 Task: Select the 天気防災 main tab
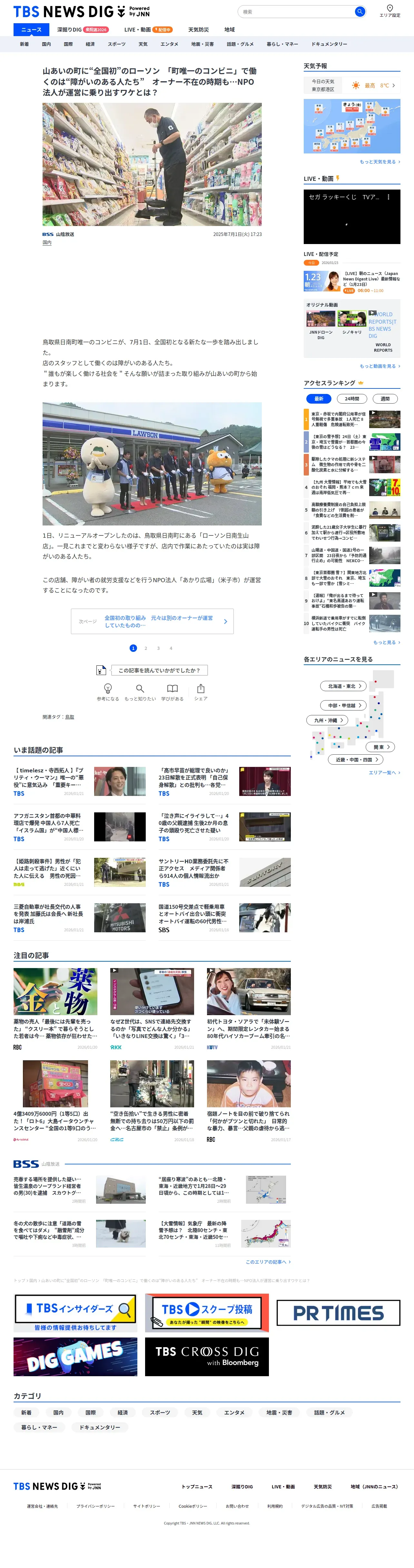tap(199, 29)
